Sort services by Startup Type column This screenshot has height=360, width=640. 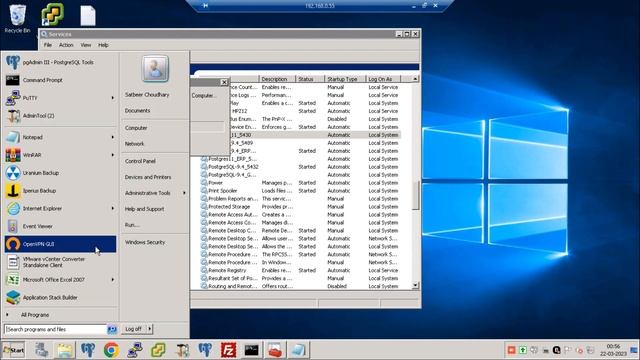(345, 79)
